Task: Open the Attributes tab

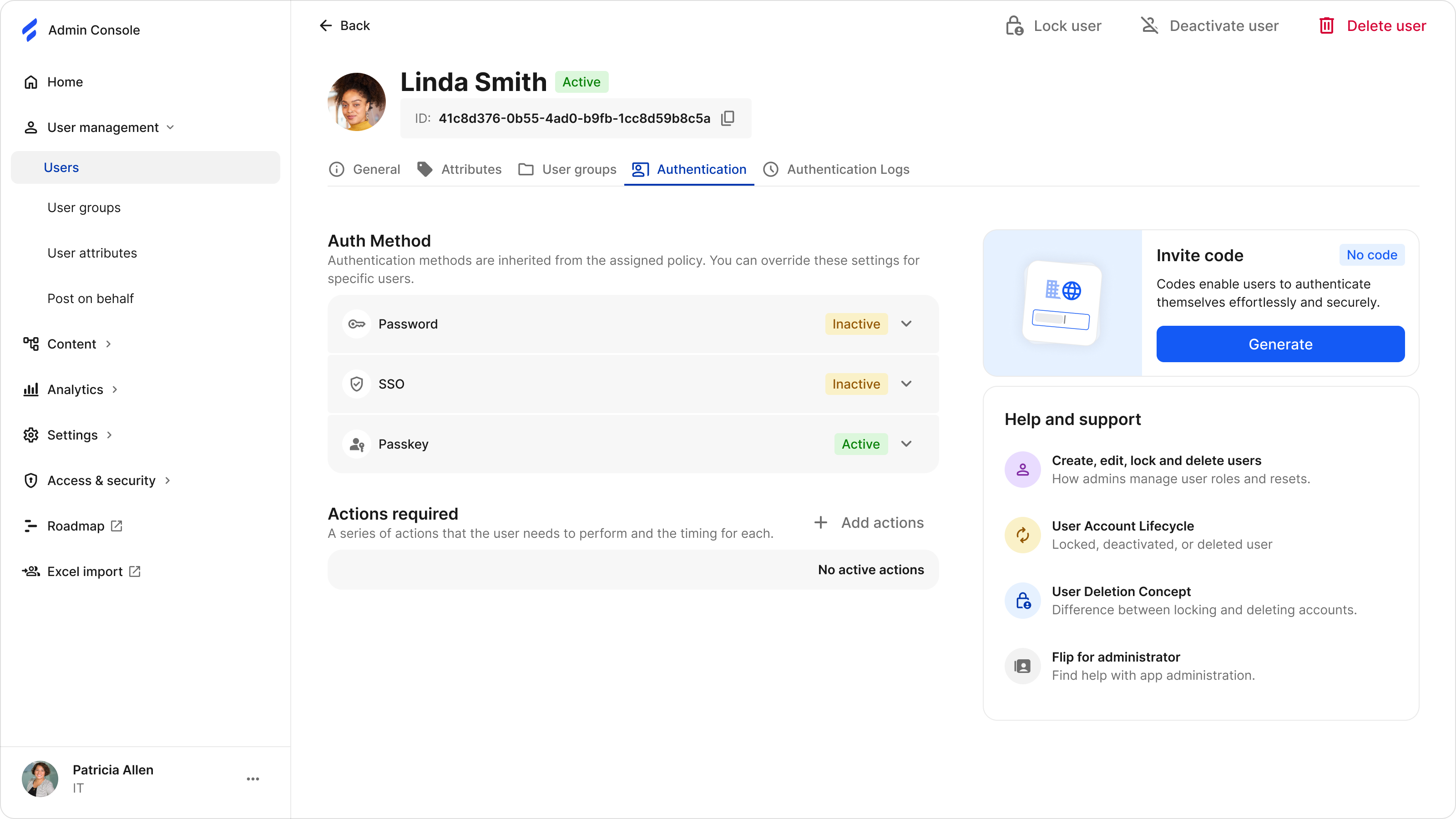Action: 459,169
